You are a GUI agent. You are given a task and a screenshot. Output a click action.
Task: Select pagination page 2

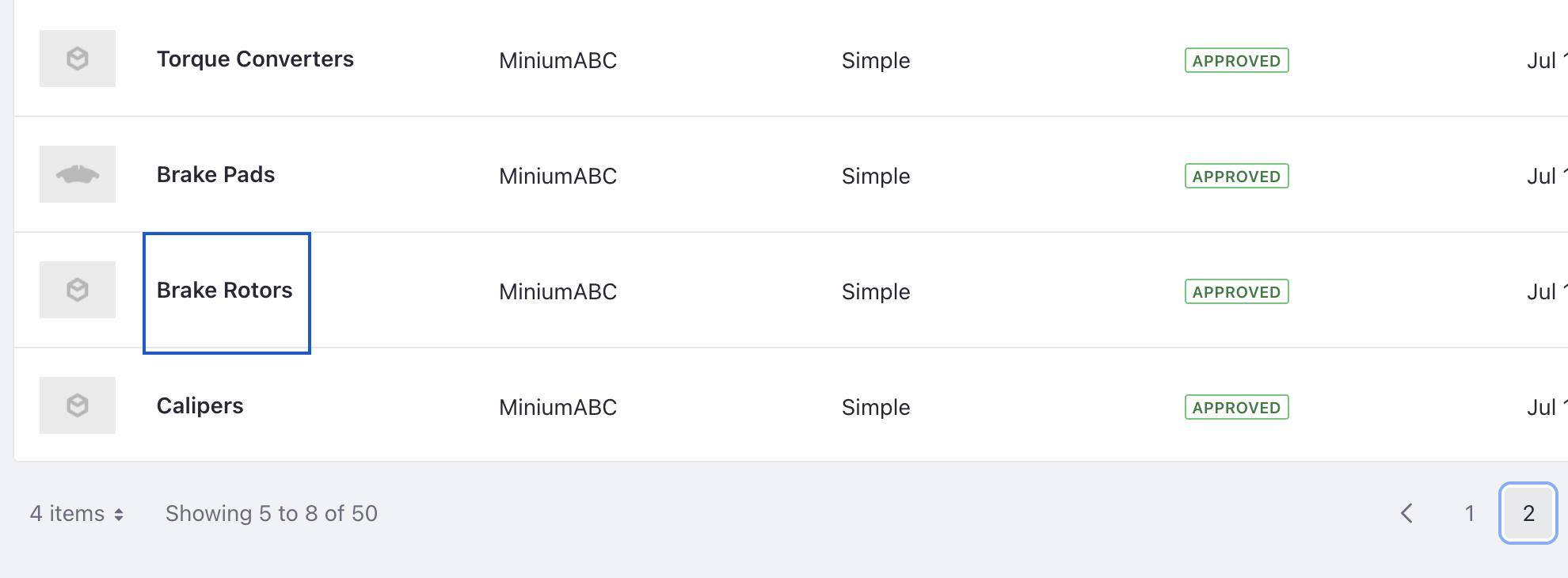click(x=1528, y=513)
